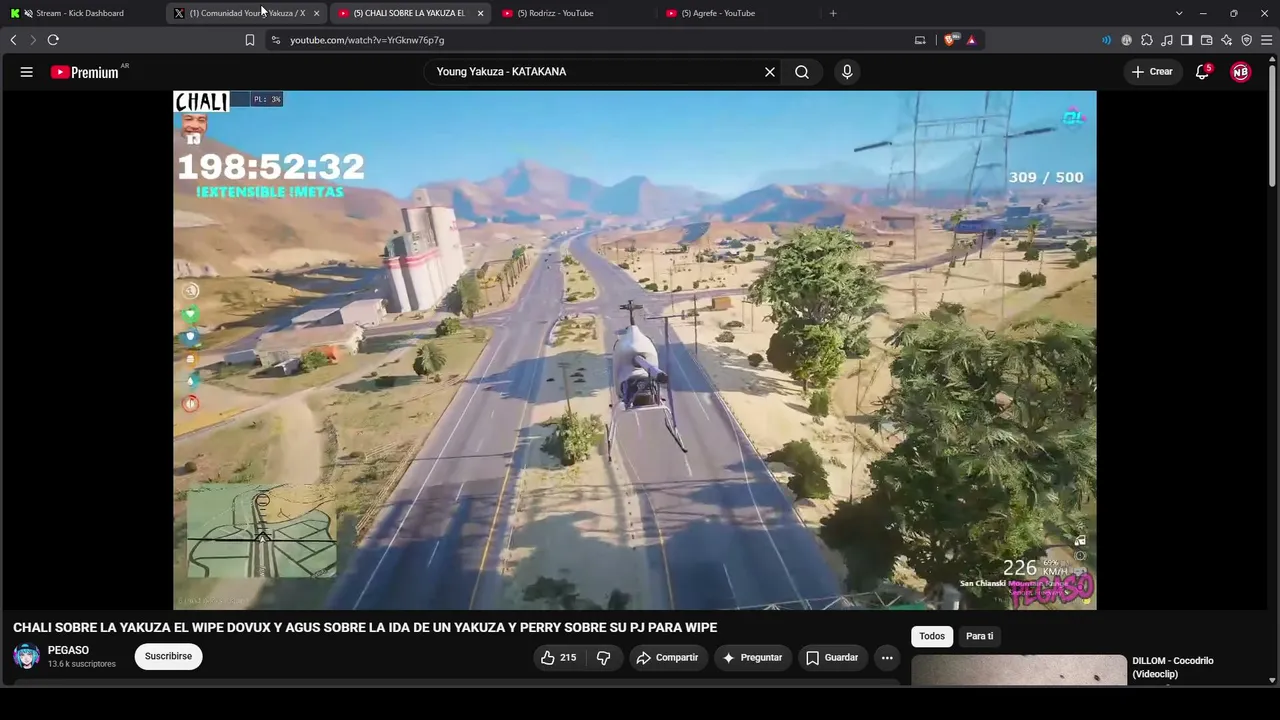Go to YouTube Premium home logo
The image size is (1280, 720).
[x=85, y=72]
